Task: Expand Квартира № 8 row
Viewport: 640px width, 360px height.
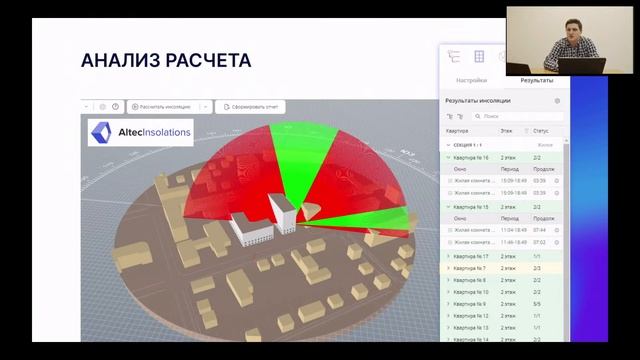Action: [448, 280]
